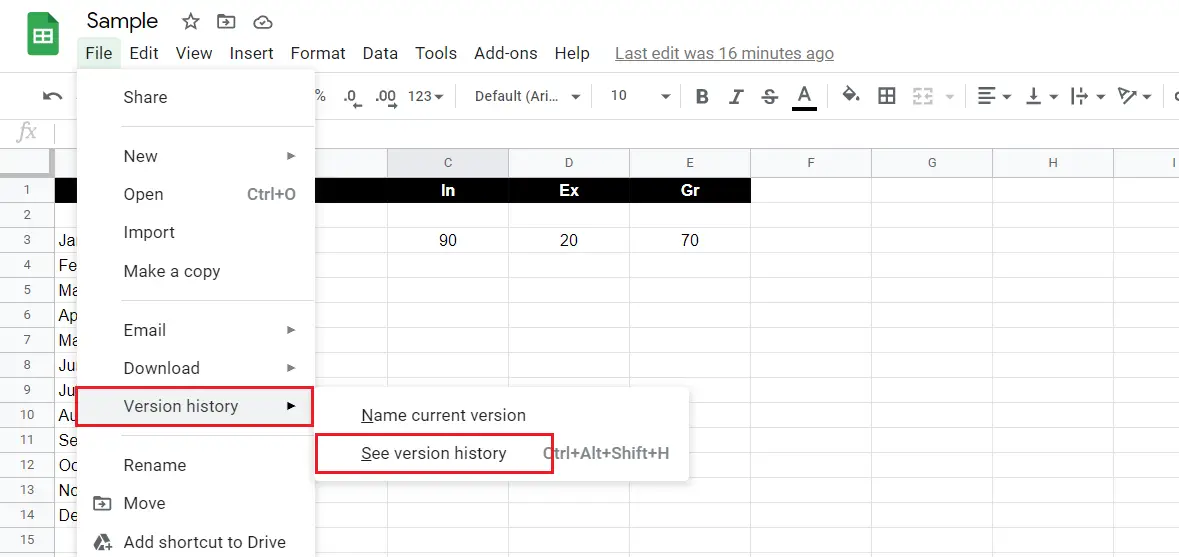Open the borders tool
Viewport: 1179px width, 557px height.
pyautogui.click(x=887, y=96)
